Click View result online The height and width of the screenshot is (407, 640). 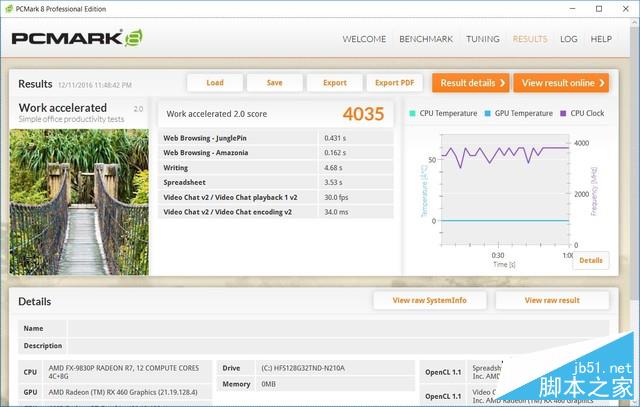click(561, 83)
